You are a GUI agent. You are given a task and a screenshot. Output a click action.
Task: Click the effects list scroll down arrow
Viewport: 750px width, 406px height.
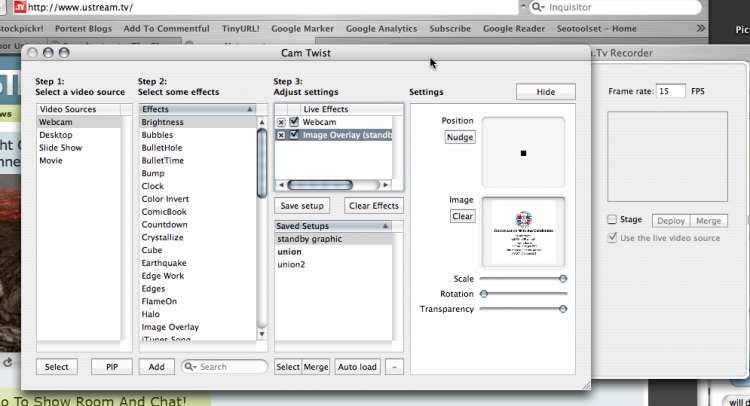pyautogui.click(x=262, y=334)
